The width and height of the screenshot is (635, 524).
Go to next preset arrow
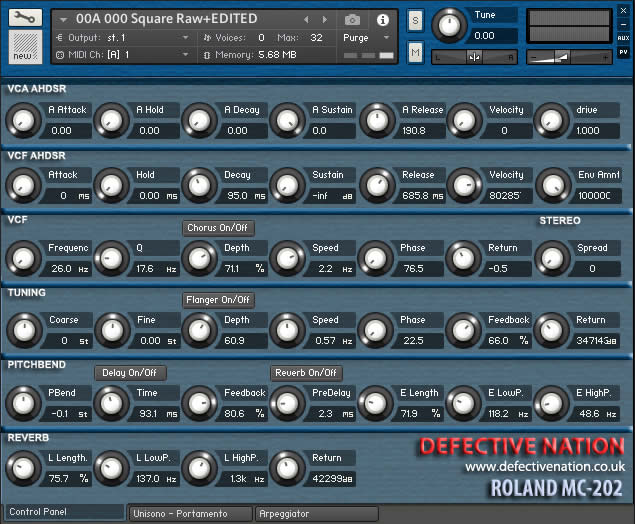[324, 19]
